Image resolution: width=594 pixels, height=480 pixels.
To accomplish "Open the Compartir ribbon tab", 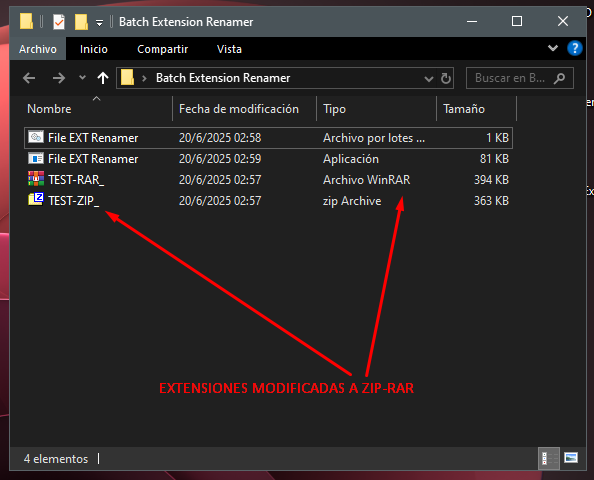I will pos(163,49).
